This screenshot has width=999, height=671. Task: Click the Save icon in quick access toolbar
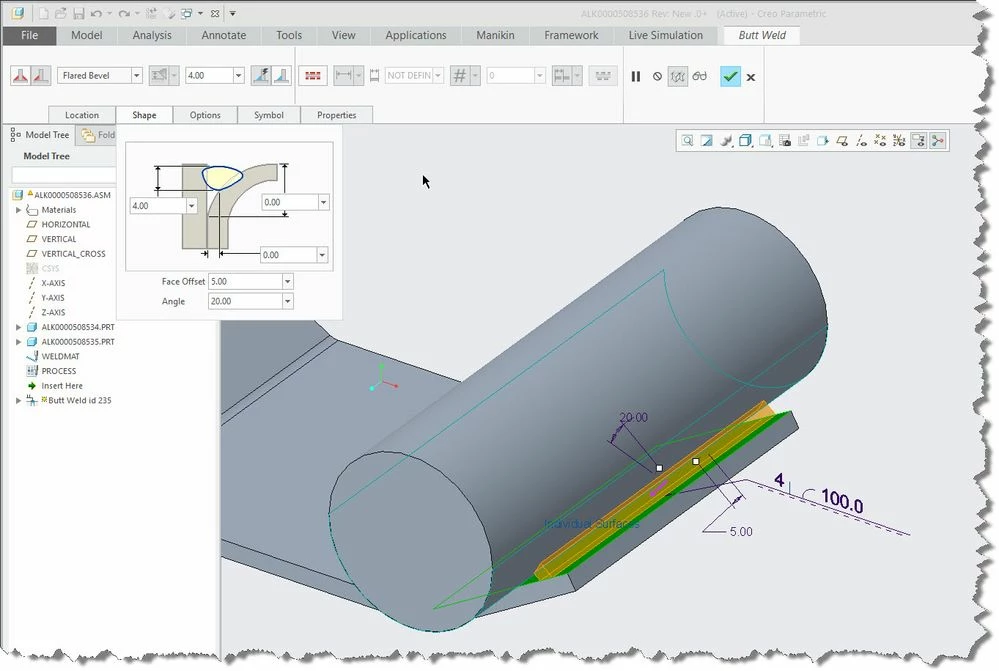coord(78,13)
